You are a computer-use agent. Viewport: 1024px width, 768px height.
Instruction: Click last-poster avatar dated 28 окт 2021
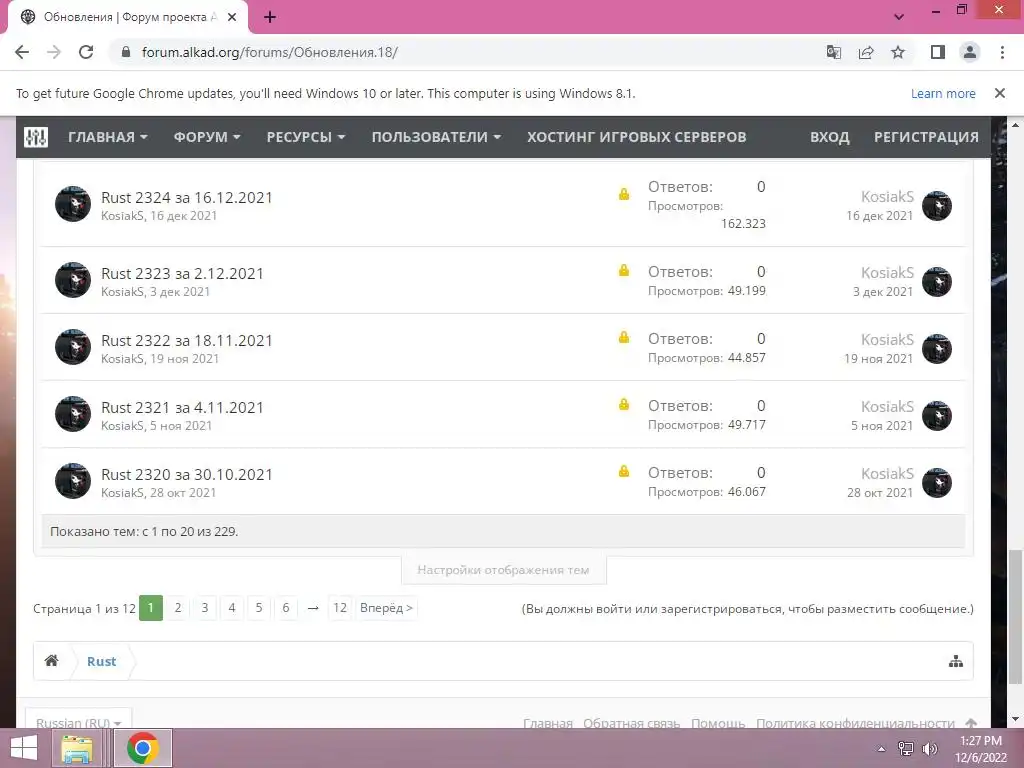coord(936,483)
